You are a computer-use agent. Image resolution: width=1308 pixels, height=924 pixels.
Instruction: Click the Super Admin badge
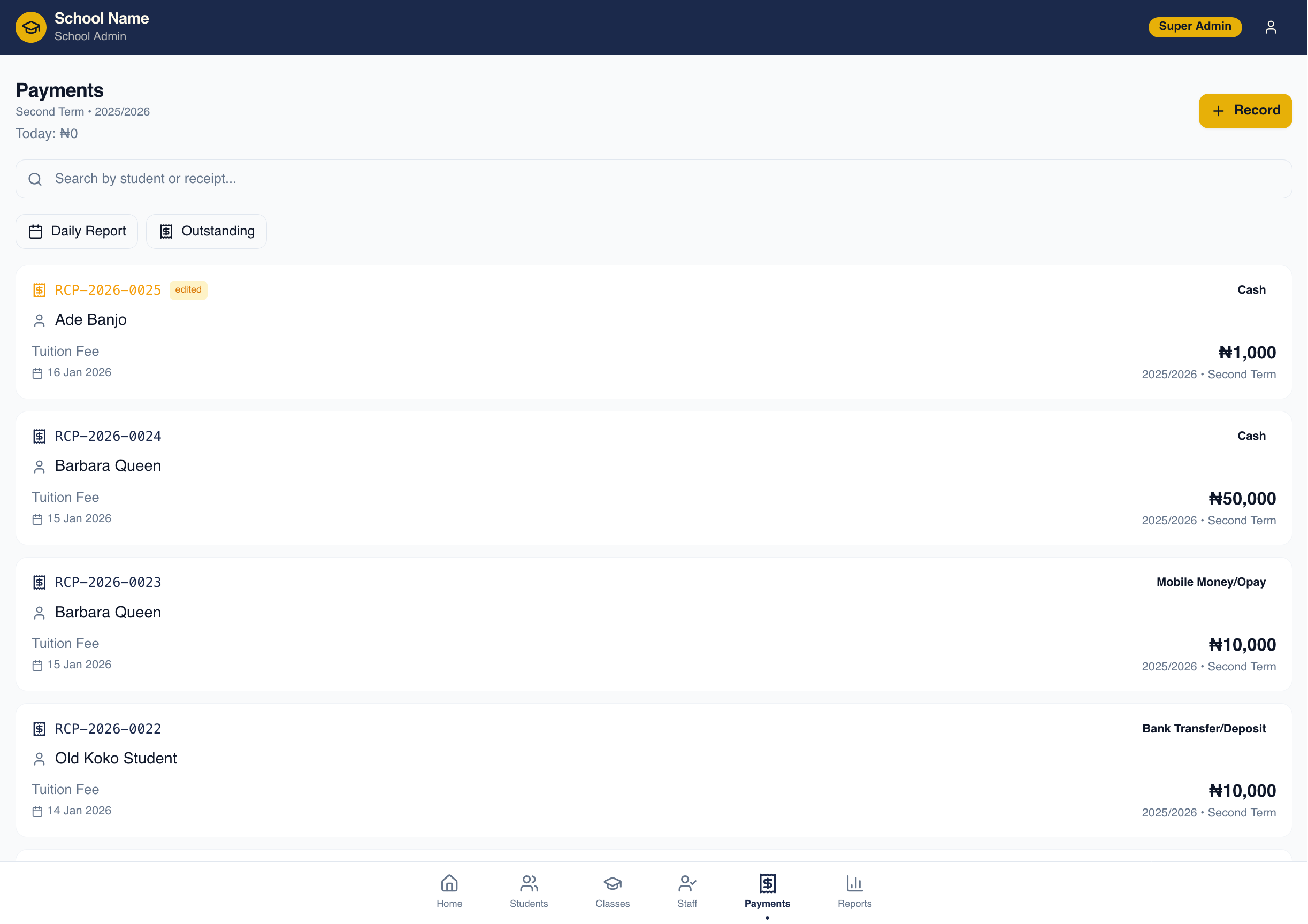coord(1194,27)
